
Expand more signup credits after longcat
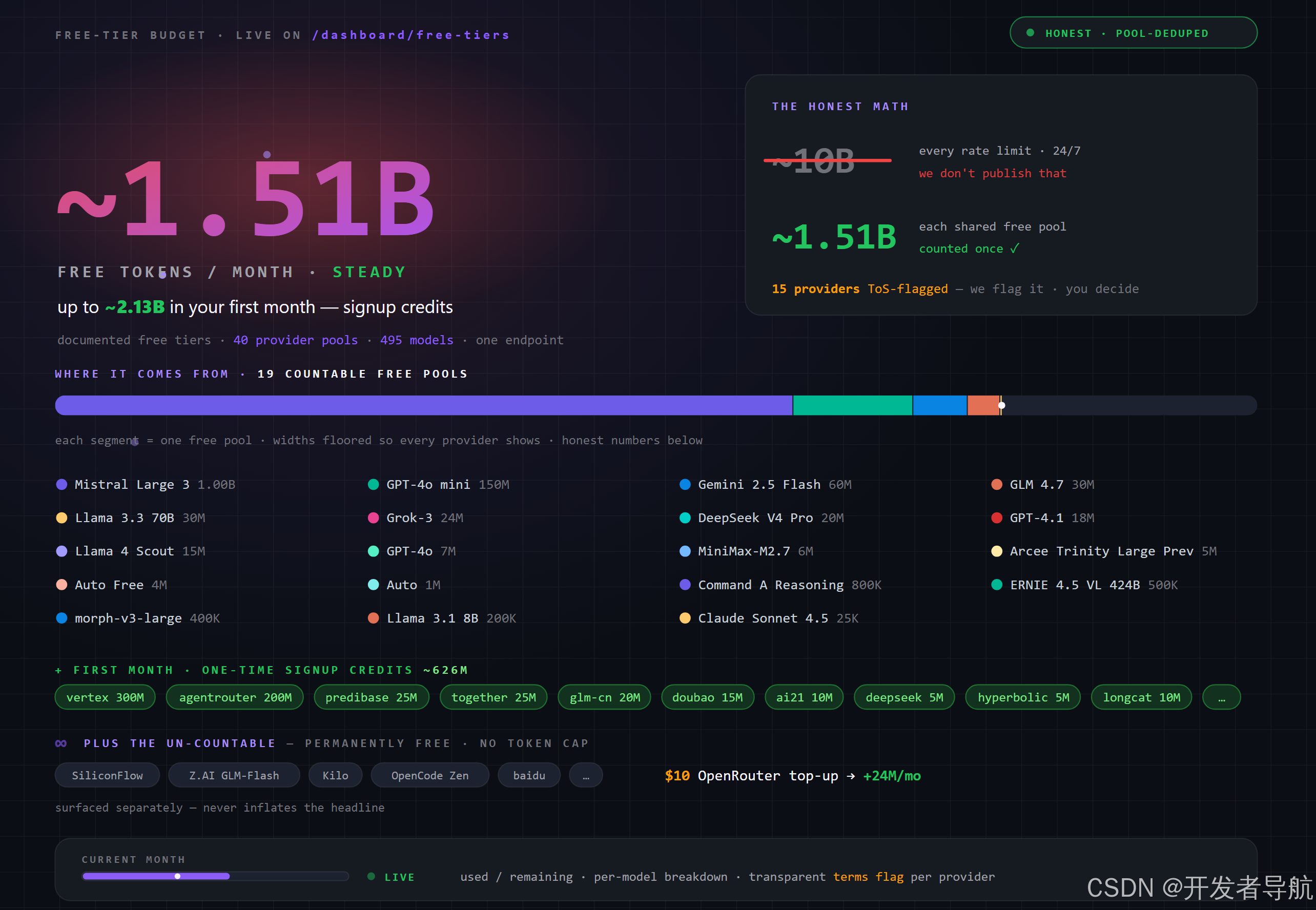pyautogui.click(x=1221, y=697)
